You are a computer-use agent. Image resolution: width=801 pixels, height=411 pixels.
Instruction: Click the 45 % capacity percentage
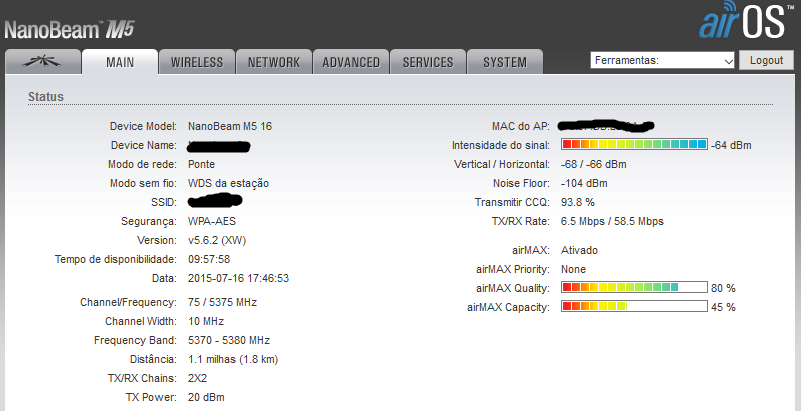point(723,307)
